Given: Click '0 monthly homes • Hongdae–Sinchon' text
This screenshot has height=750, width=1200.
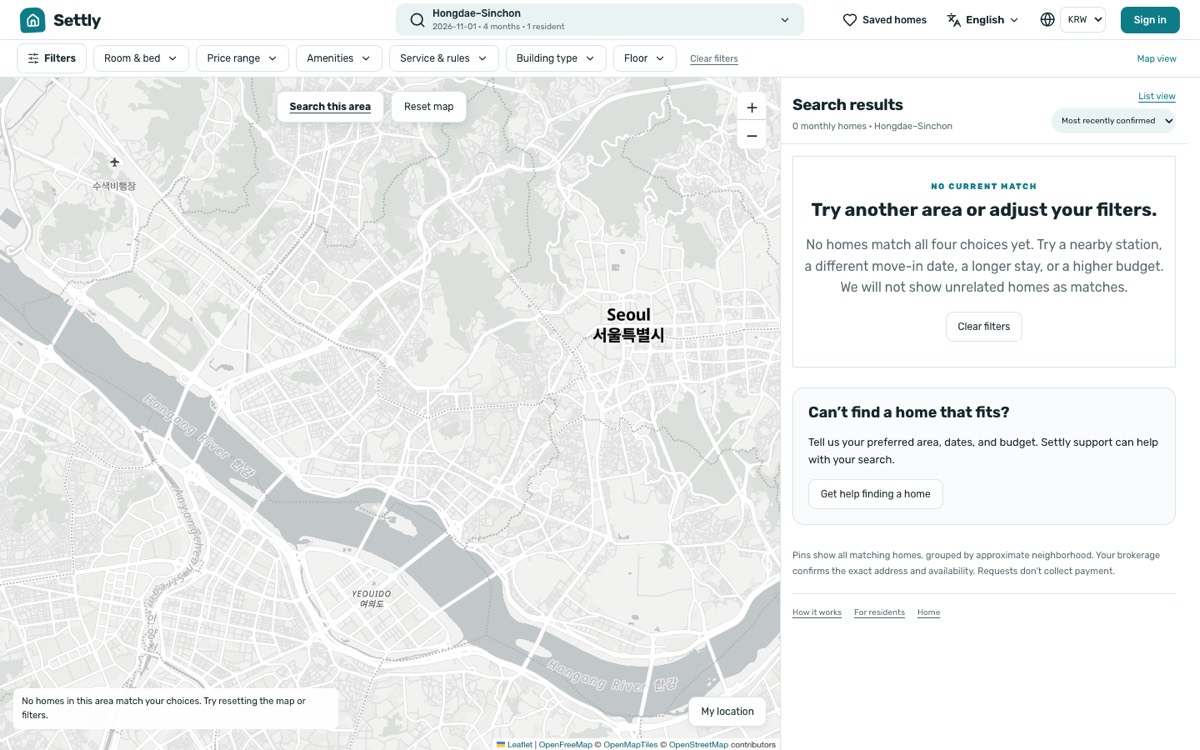Looking at the screenshot, I should coord(872,126).
